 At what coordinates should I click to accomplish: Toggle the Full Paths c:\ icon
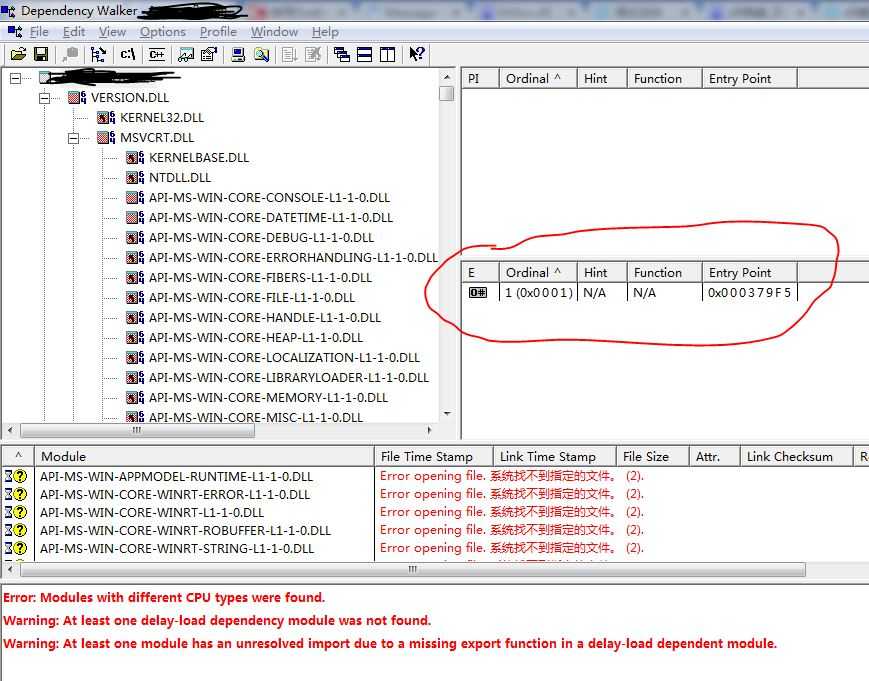click(128, 54)
